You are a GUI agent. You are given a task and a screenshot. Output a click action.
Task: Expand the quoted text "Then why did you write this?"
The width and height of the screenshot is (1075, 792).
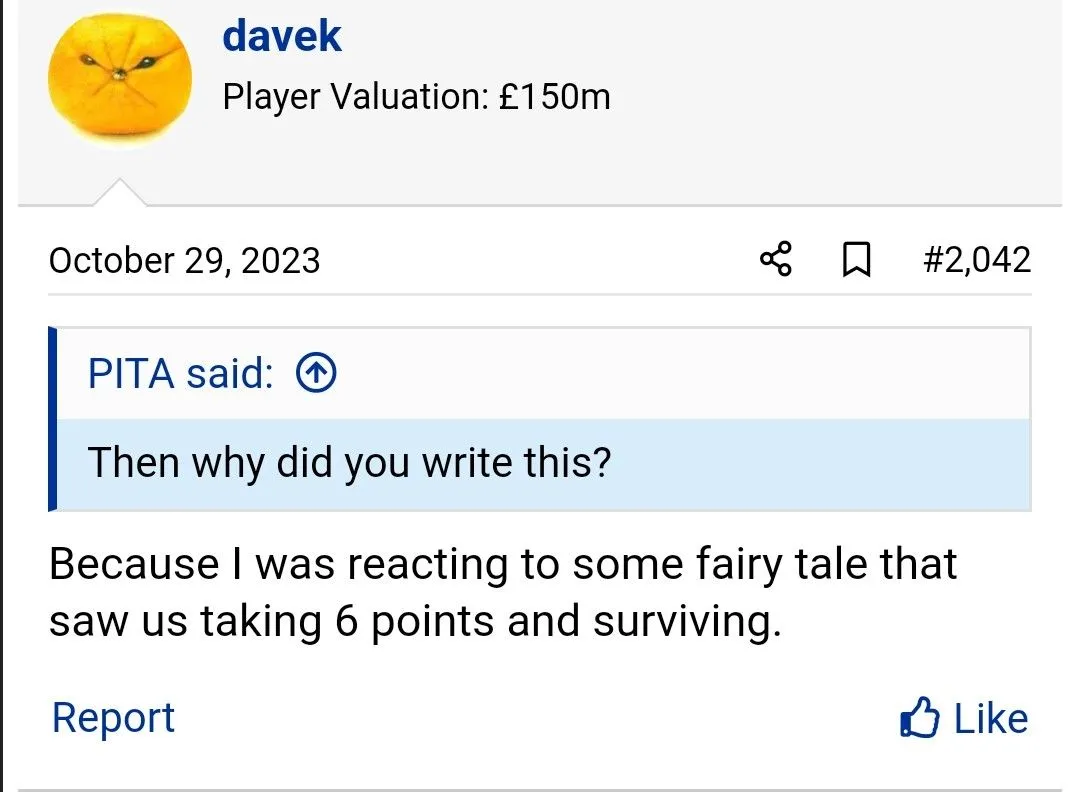pyautogui.click(x=349, y=463)
